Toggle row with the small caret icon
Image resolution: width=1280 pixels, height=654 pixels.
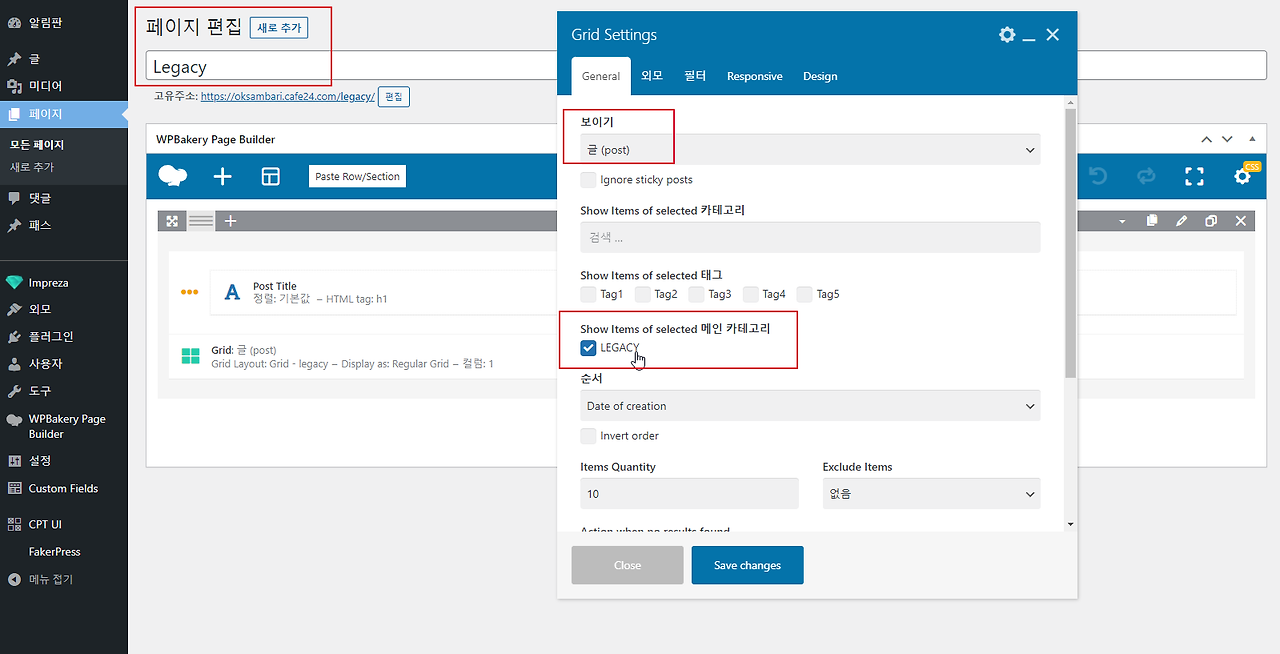click(1122, 221)
